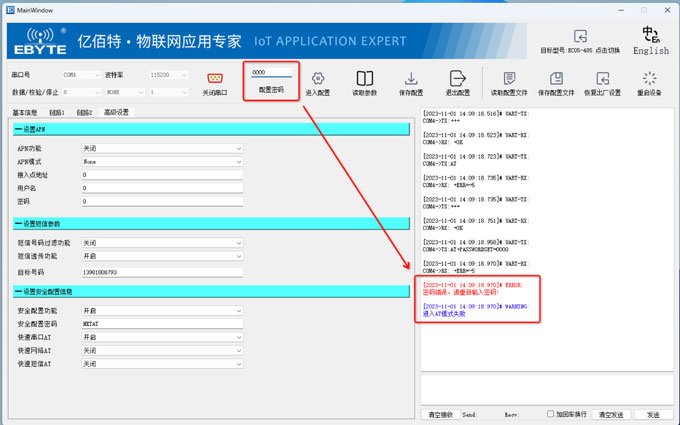Image resolution: width=680 pixels, height=425 pixels.
Task: Click the 配置密码 input field
Action: [x=271, y=73]
